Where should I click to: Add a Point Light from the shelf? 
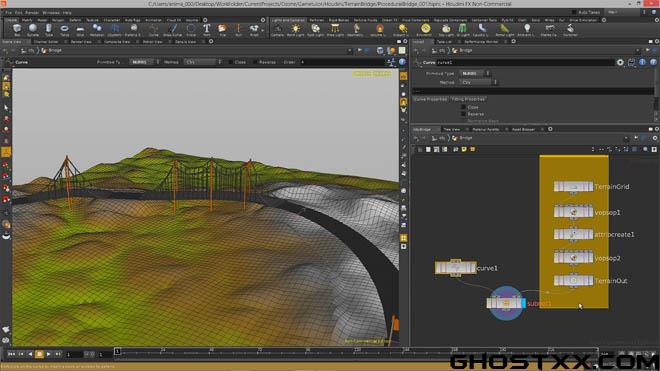[x=296, y=29]
